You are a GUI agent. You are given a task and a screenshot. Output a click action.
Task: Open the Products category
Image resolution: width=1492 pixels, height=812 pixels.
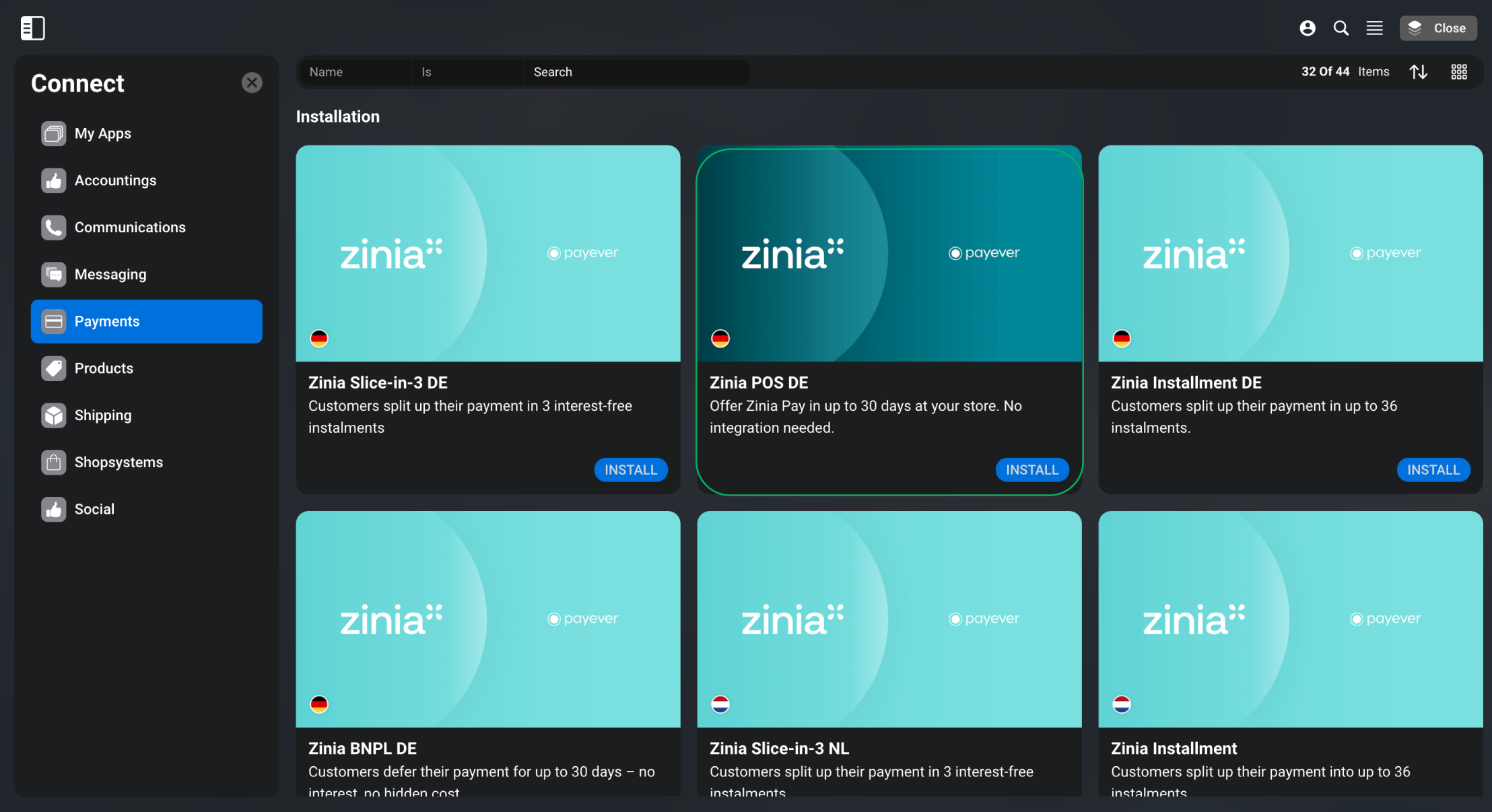[x=147, y=368]
